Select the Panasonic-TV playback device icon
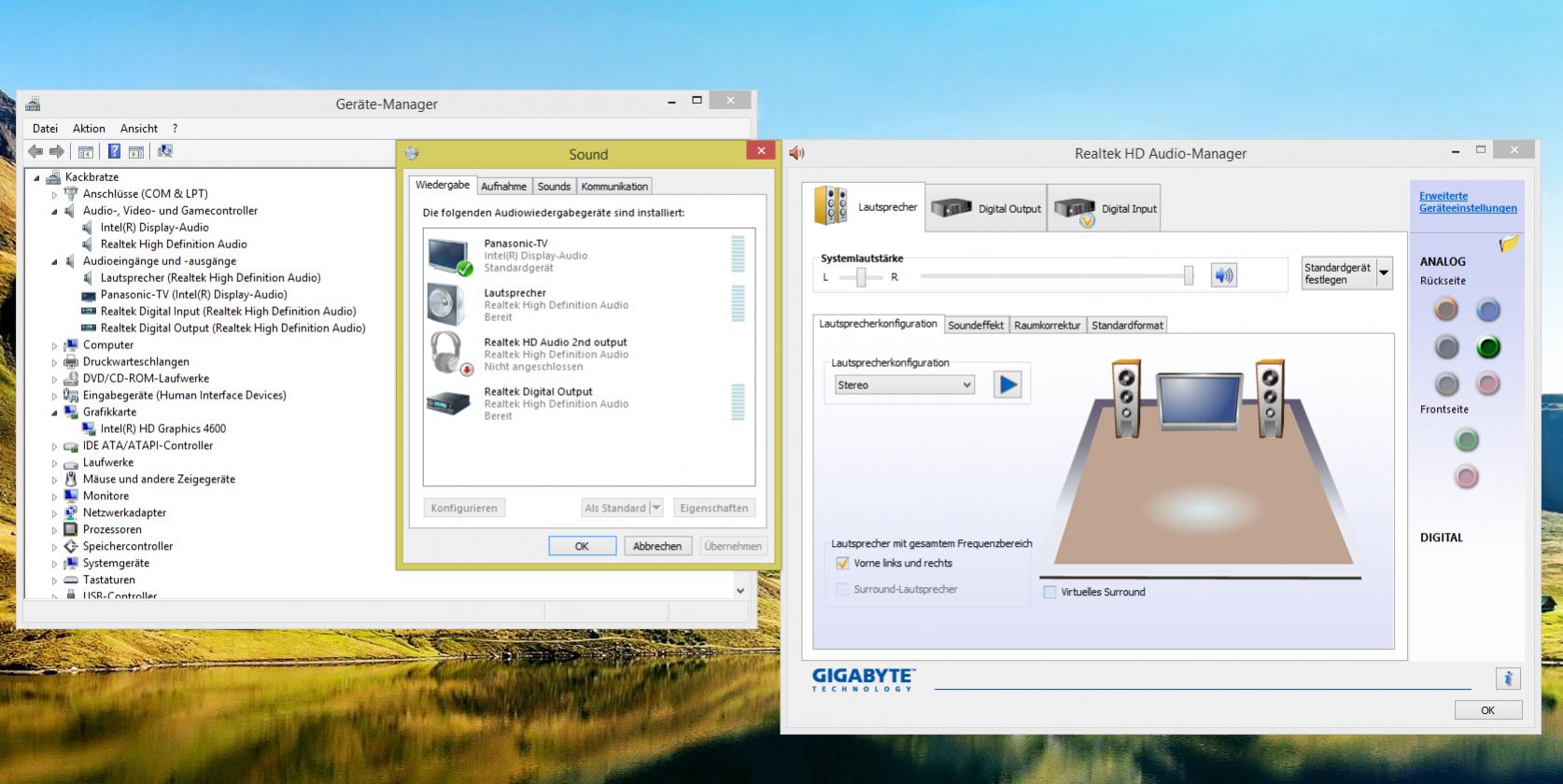 click(450, 255)
